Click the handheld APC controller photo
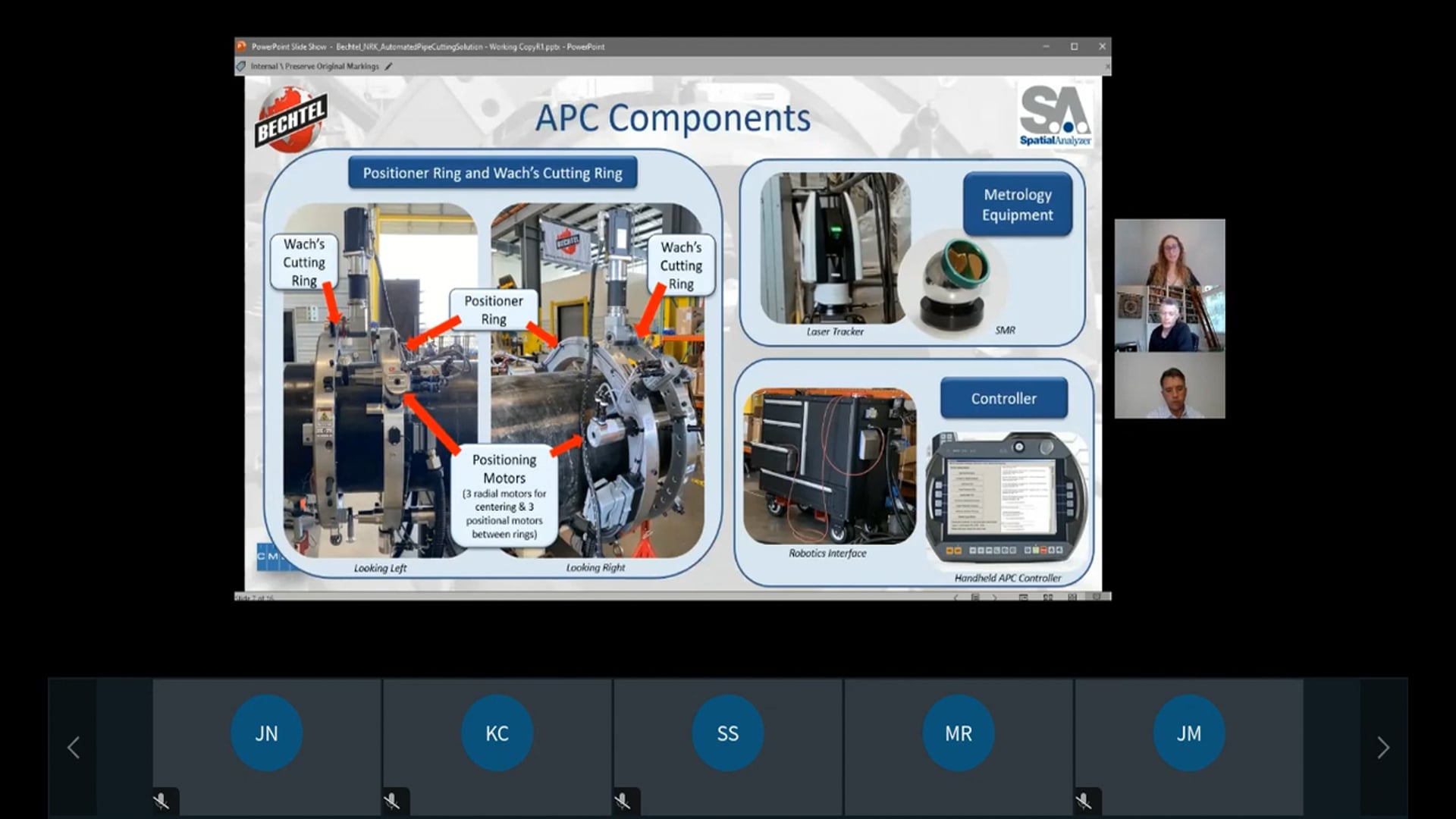 click(x=1006, y=498)
